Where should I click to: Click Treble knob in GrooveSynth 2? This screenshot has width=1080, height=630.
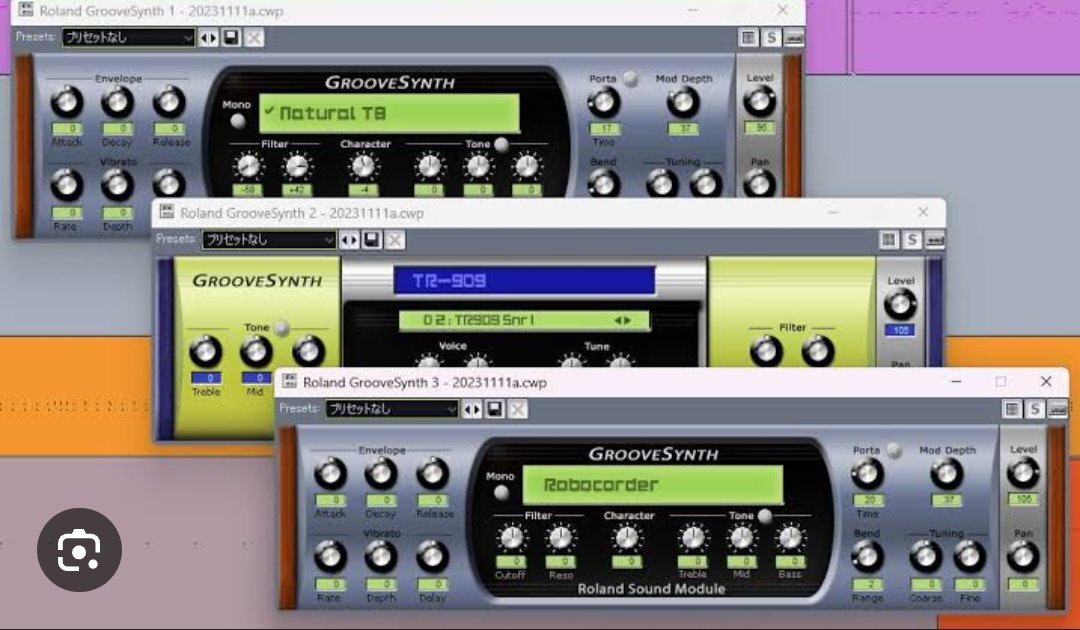205,351
